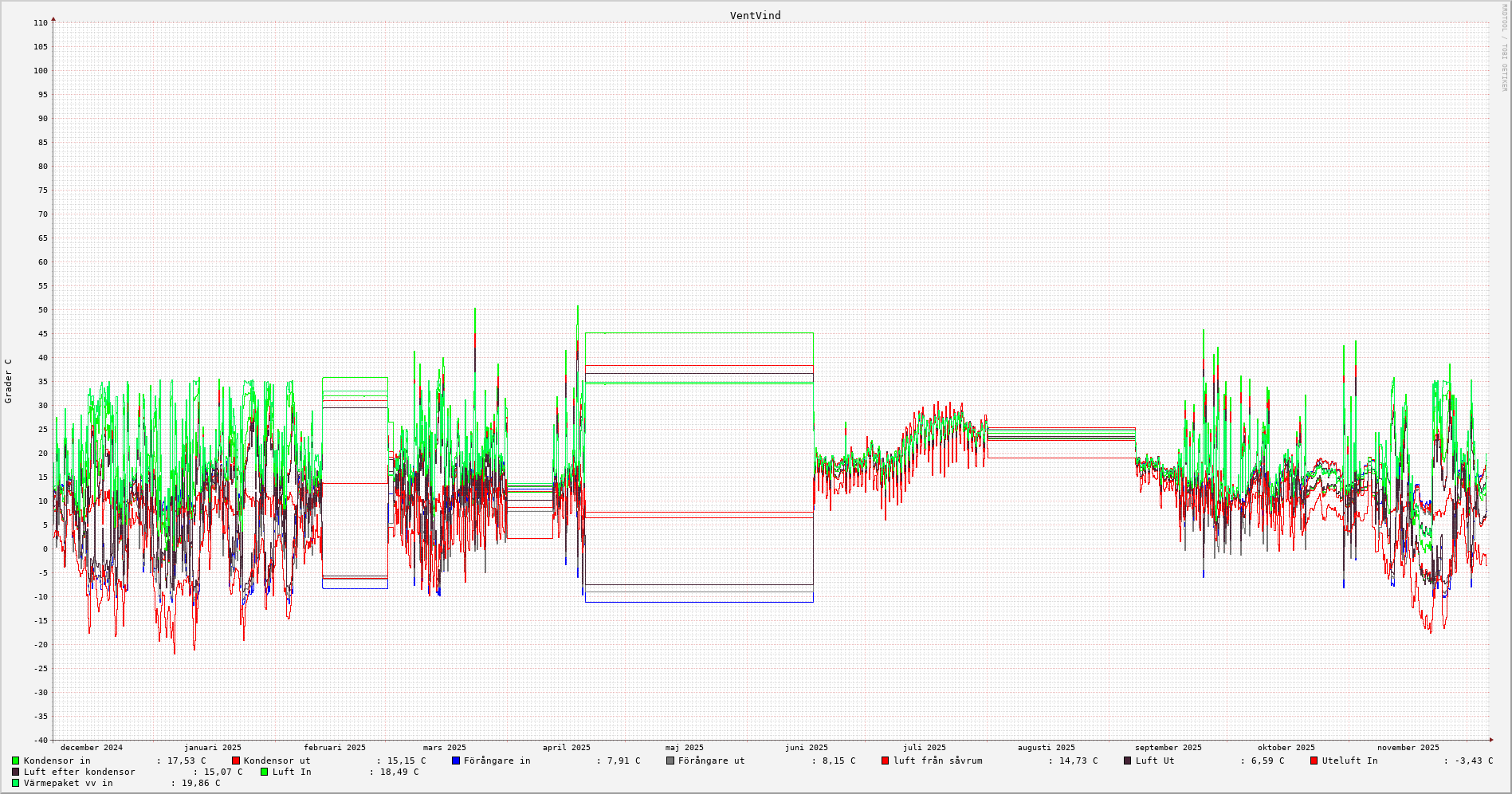This screenshot has height=794, width=1512.
Task: Click the red Uteluft In legend swatch
Action: [1314, 761]
